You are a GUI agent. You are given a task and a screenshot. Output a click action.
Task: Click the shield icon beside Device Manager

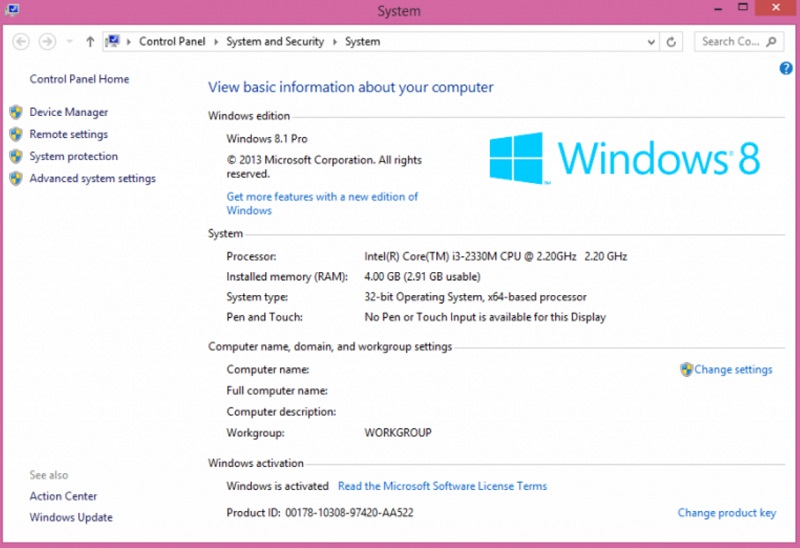tap(16, 113)
